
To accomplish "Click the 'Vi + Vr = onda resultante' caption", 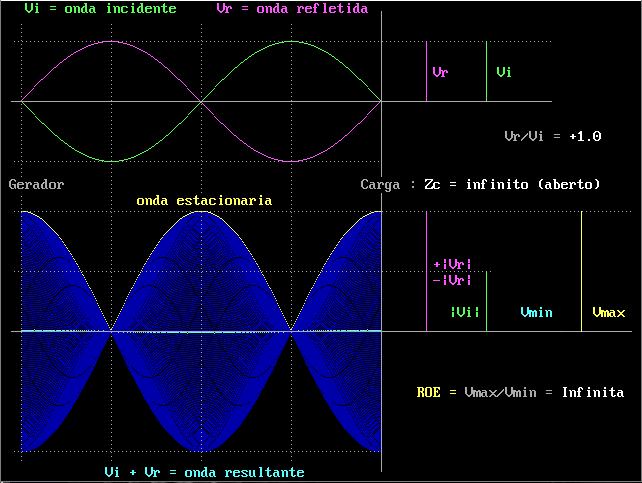I will tap(204, 472).
